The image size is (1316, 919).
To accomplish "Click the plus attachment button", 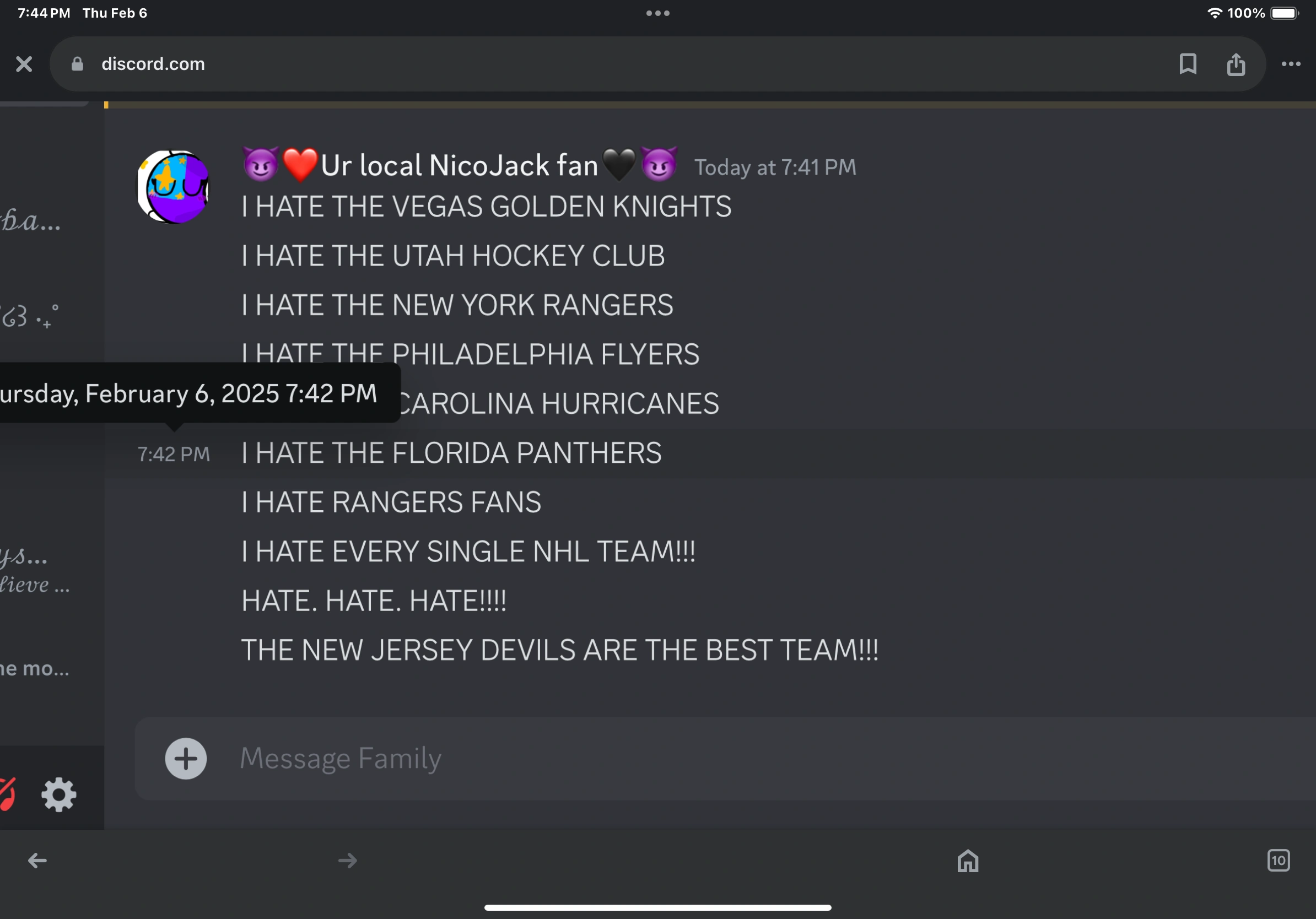I will (186, 759).
